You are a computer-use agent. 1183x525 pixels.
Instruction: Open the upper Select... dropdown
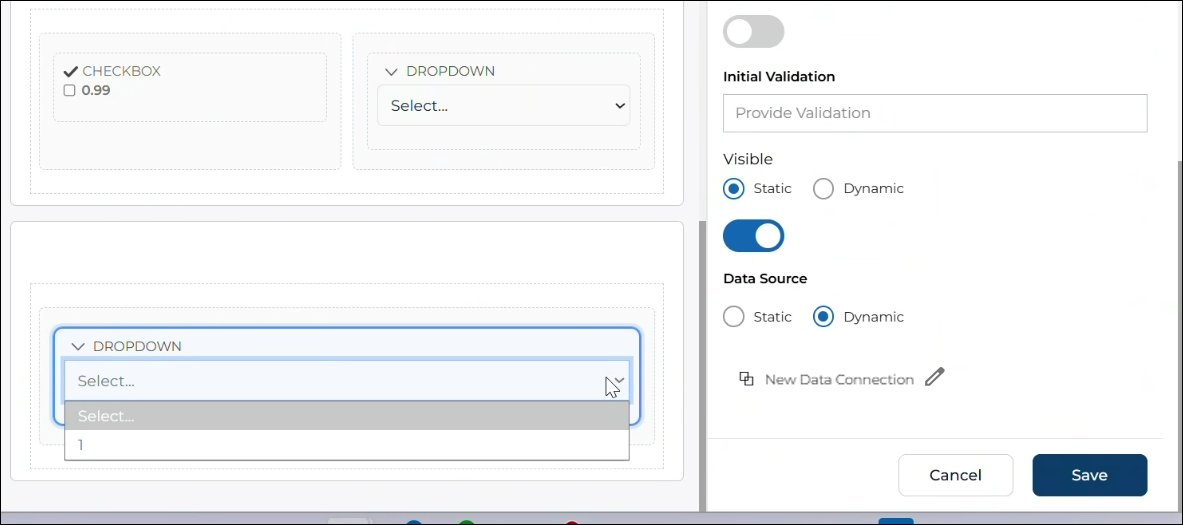[503, 106]
